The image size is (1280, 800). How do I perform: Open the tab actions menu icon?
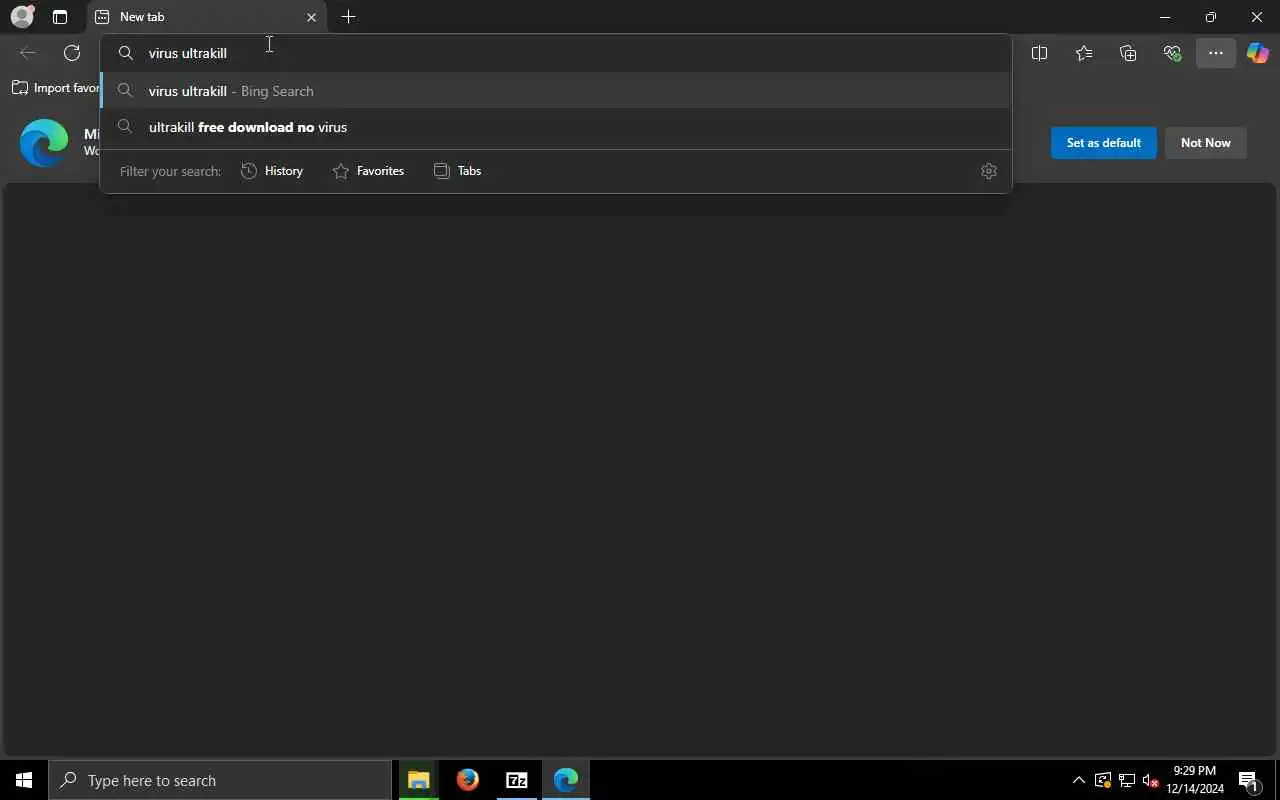(60, 17)
